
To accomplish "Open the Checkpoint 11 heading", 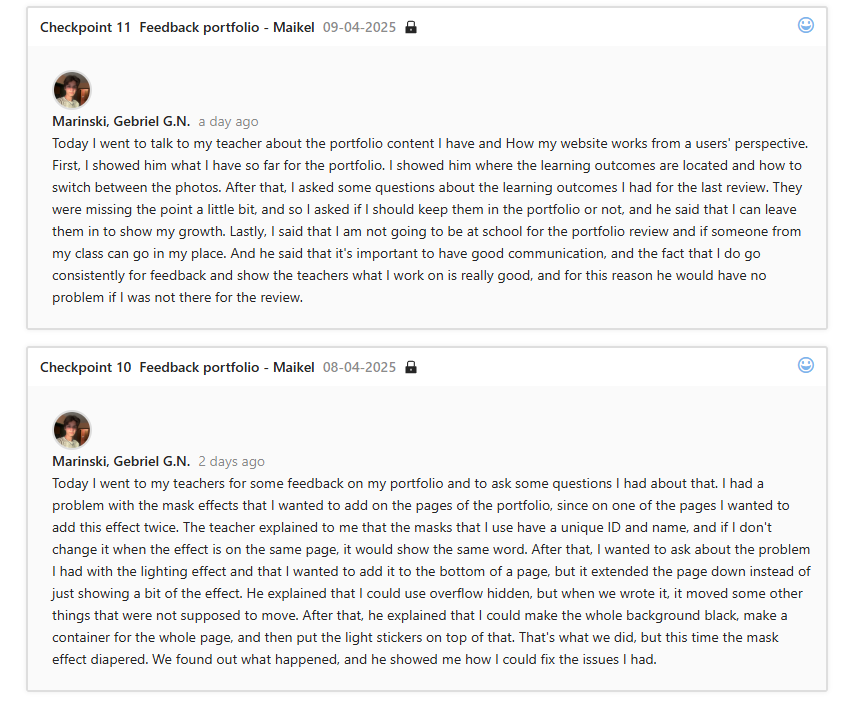I will (x=85, y=27).
